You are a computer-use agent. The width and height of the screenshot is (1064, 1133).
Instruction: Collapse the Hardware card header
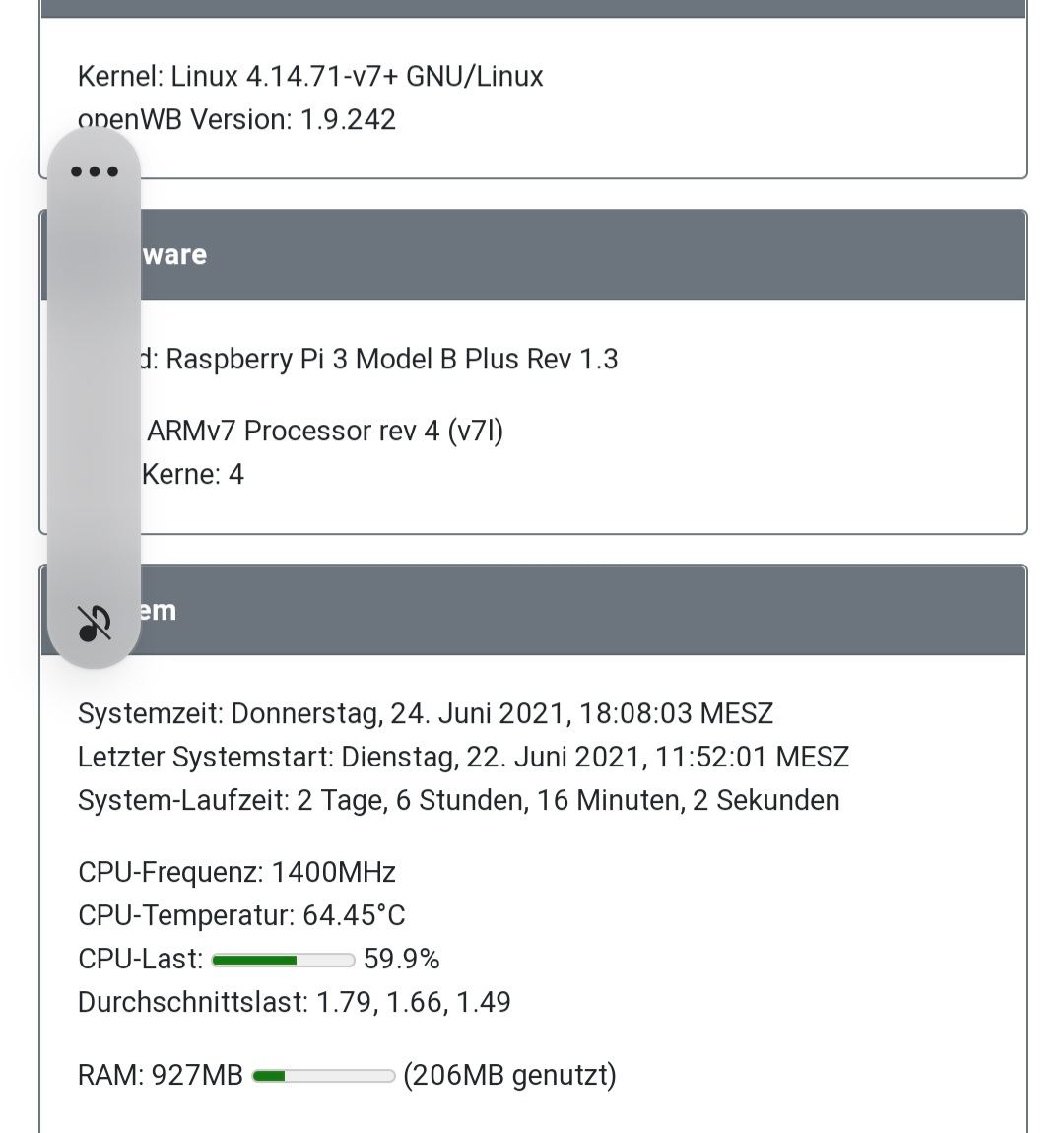[x=581, y=255]
